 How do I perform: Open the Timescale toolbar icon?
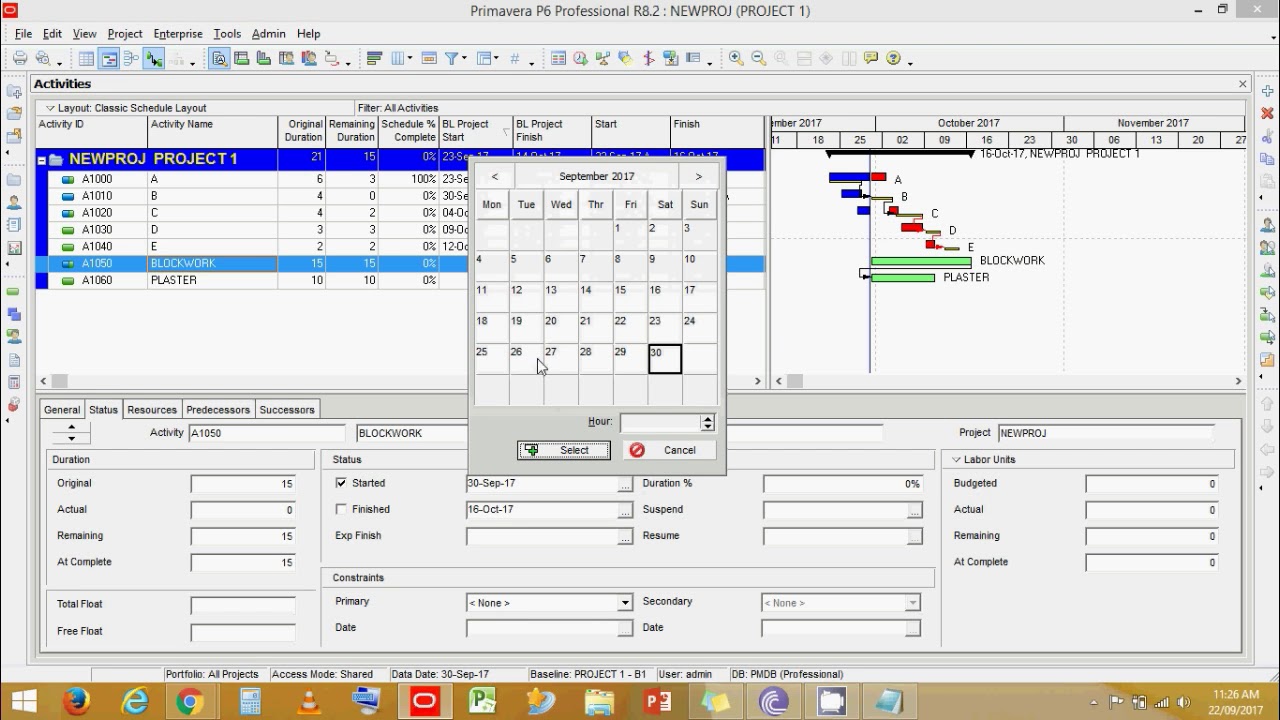[429, 59]
